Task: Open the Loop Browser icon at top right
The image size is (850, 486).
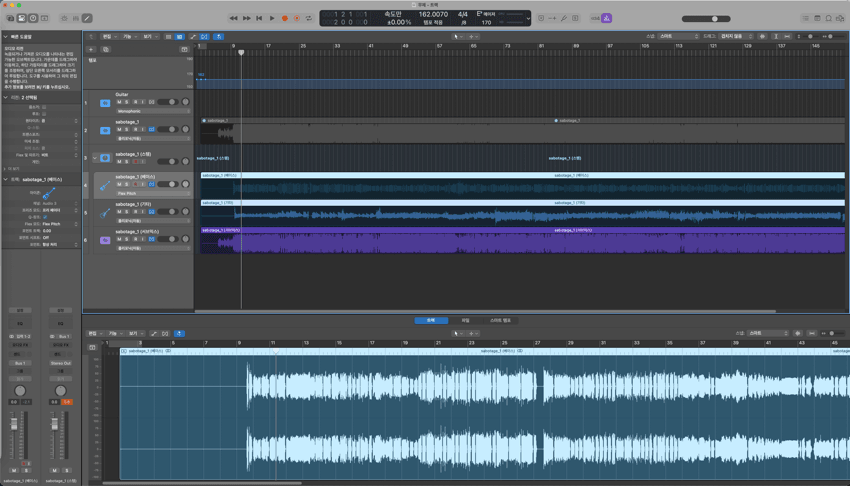Action: [829, 18]
